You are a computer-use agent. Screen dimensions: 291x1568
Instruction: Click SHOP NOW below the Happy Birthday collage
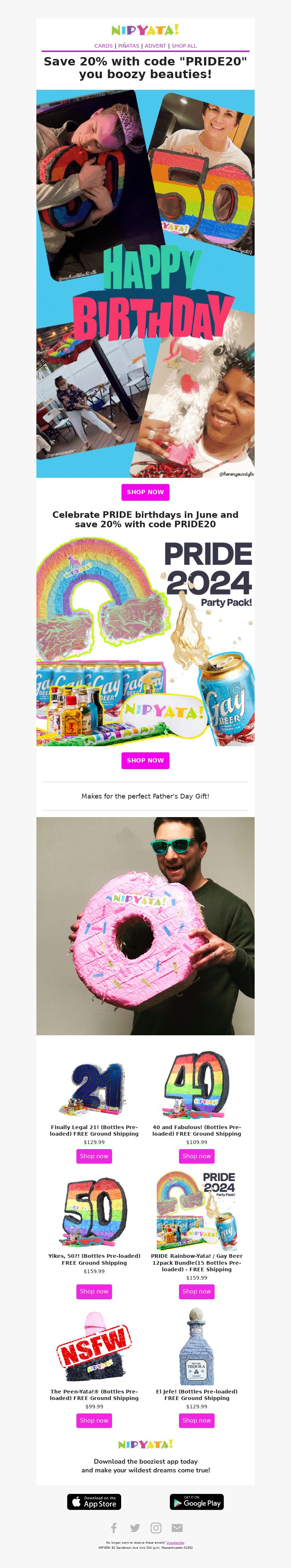[145, 492]
